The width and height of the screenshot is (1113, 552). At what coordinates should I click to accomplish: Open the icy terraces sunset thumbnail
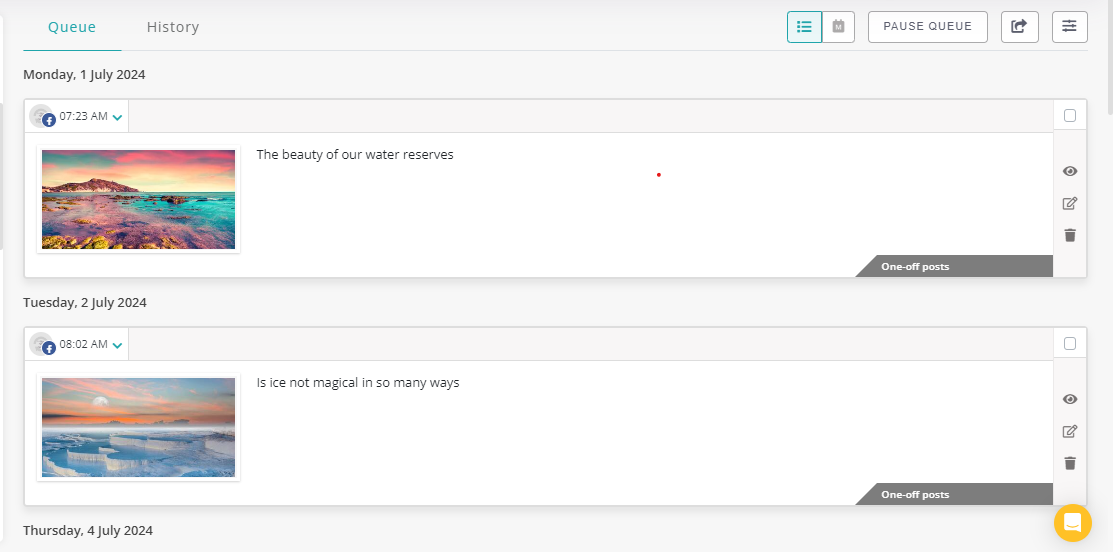point(138,427)
